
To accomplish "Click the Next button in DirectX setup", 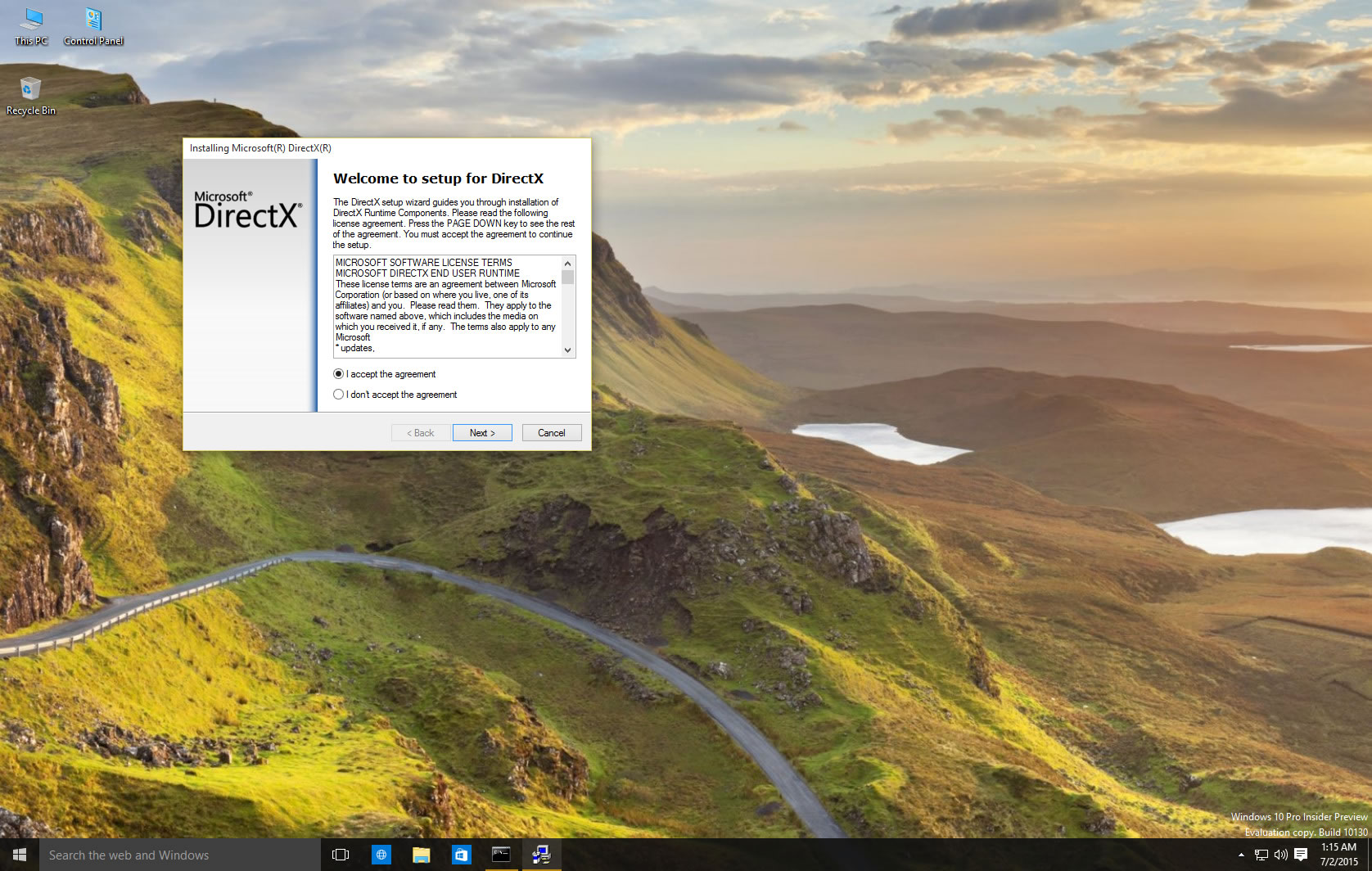I will [x=482, y=433].
